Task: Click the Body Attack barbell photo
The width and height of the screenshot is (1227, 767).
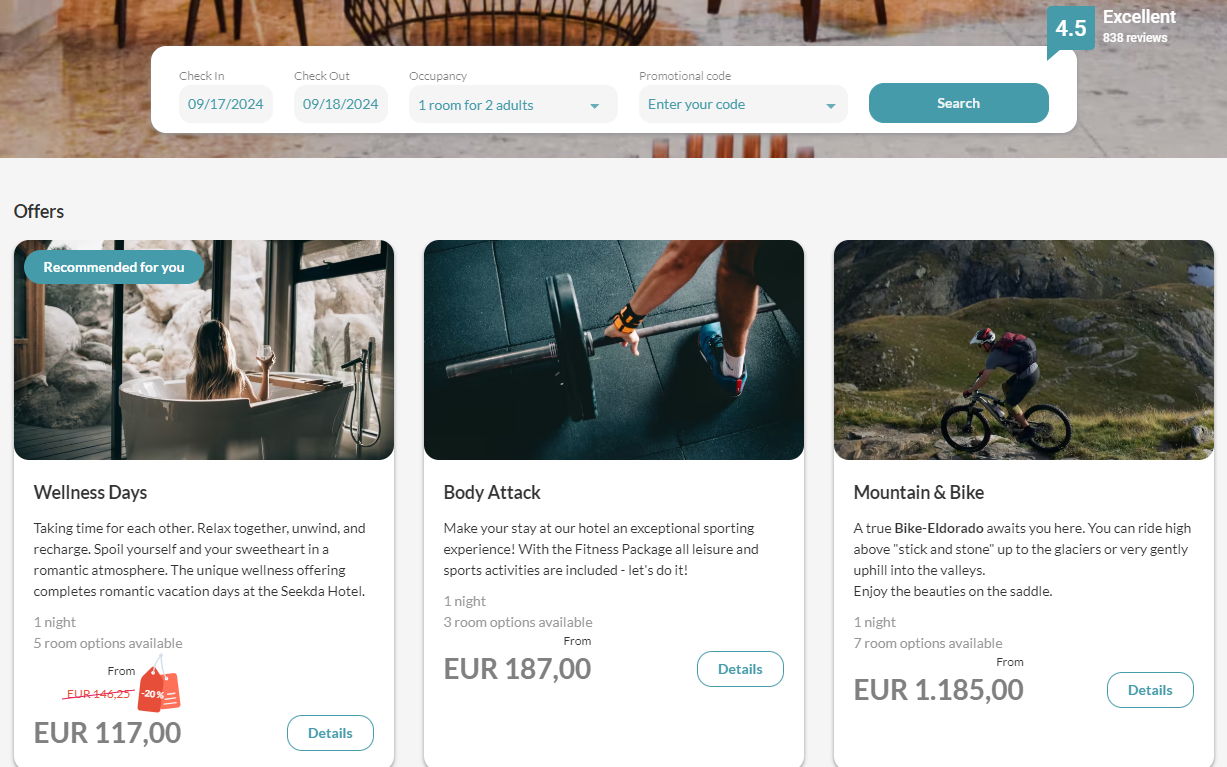Action: 614,350
